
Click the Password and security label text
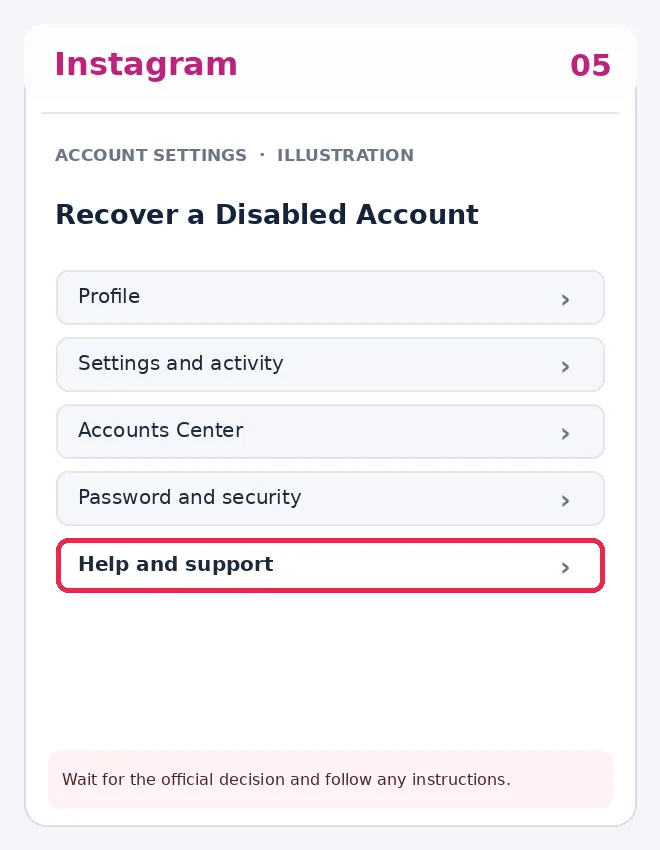pyautogui.click(x=190, y=497)
